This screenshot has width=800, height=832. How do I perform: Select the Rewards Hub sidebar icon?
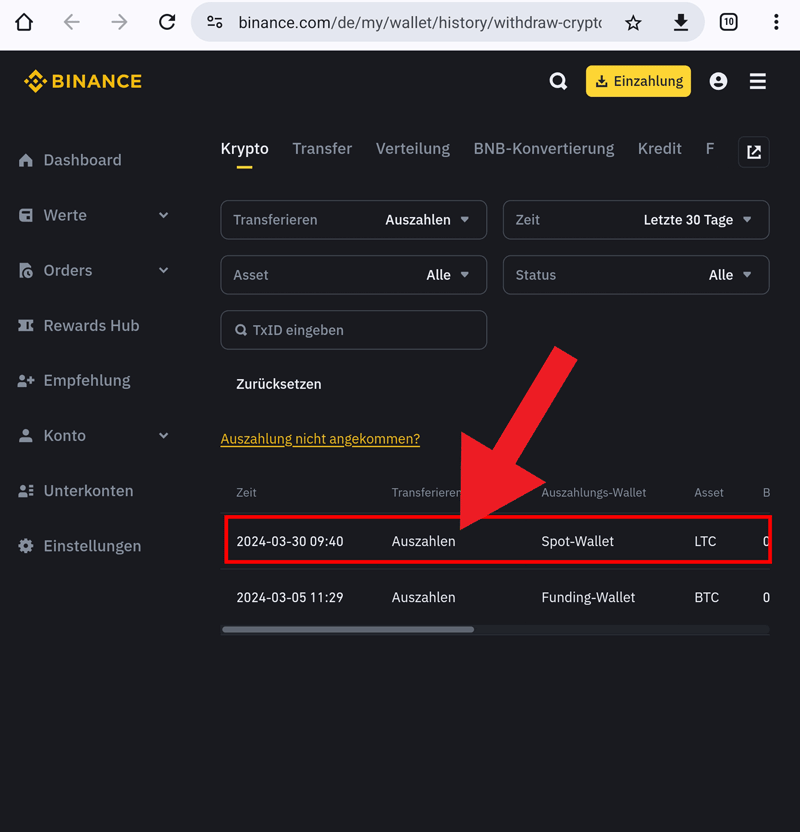point(25,325)
